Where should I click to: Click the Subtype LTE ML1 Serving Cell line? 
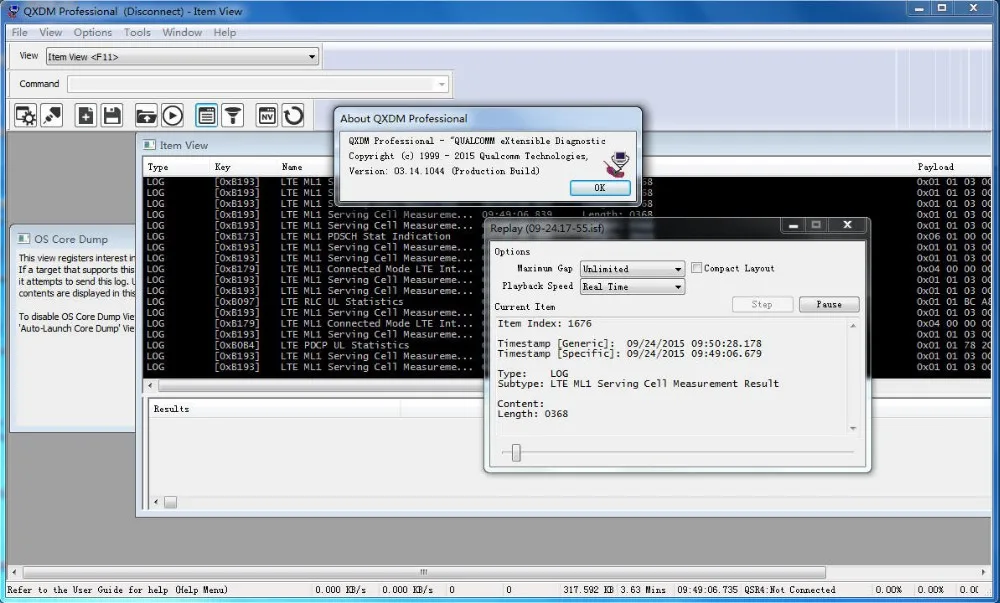[638, 384]
